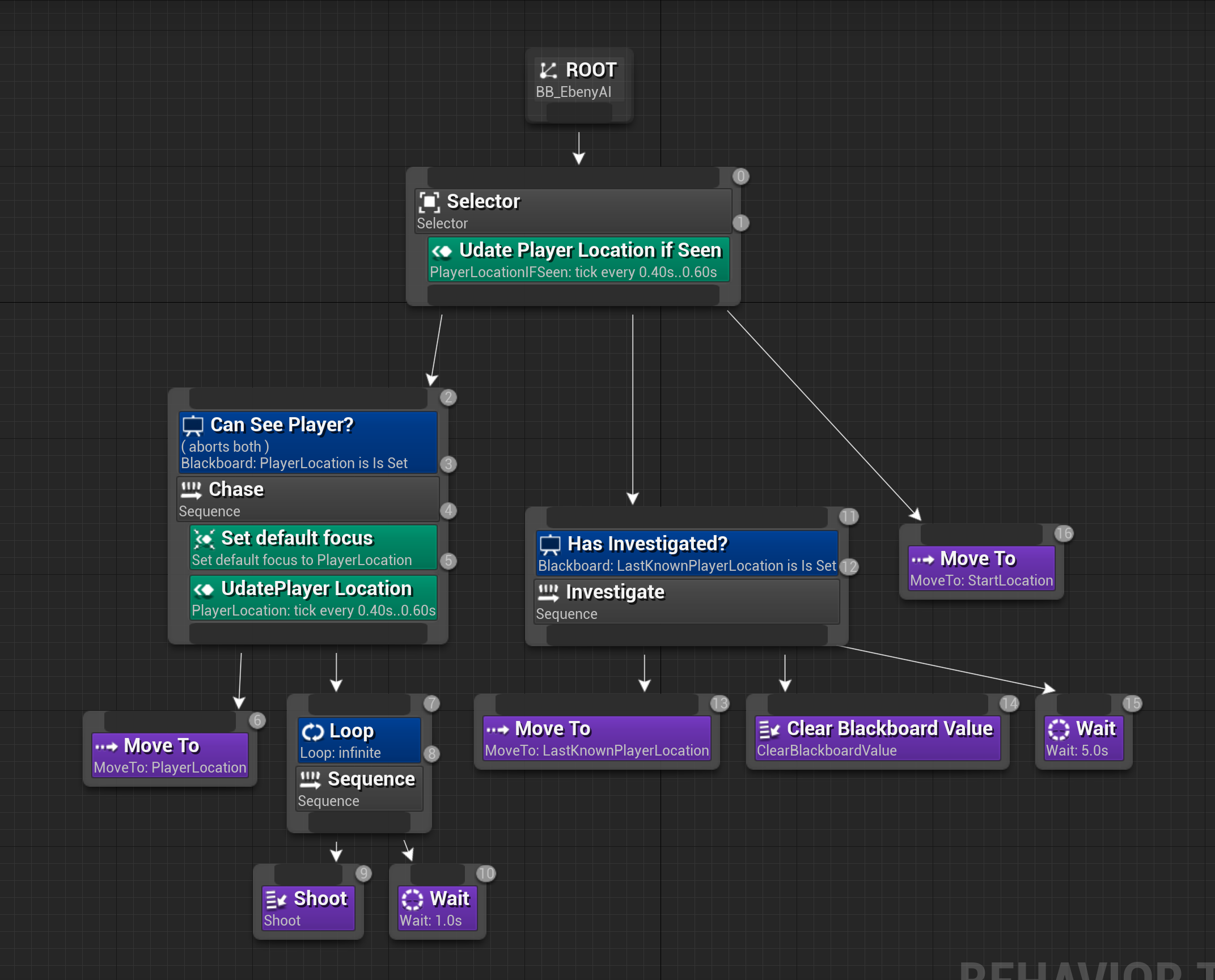
Task: Select the Move To LastKnownPlayerLocation task
Action: click(597, 739)
